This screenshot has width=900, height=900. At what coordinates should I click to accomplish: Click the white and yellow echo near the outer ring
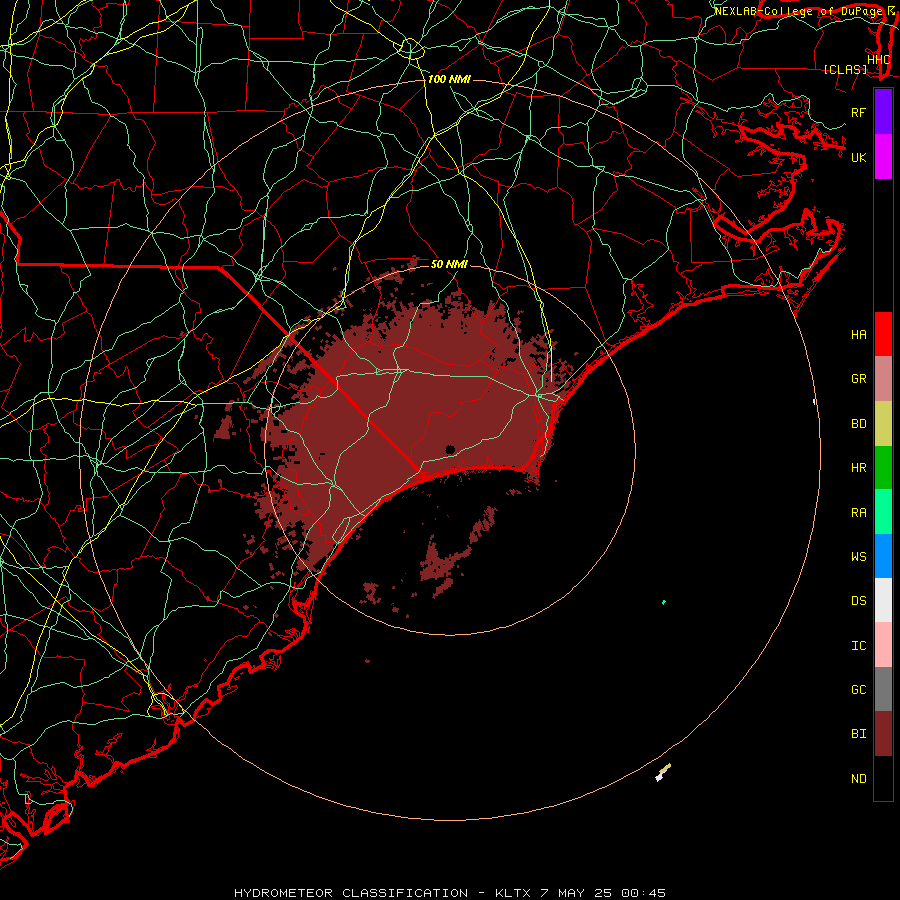(663, 772)
